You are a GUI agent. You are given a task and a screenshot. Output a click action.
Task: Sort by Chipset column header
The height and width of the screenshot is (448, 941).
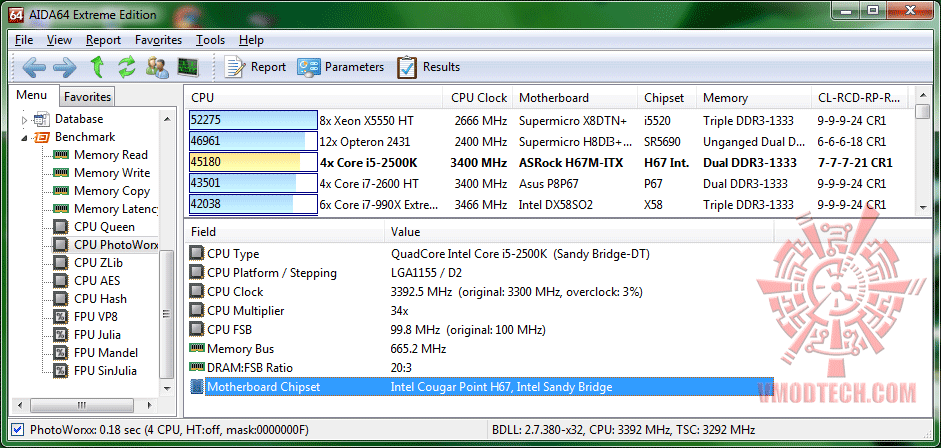667,98
